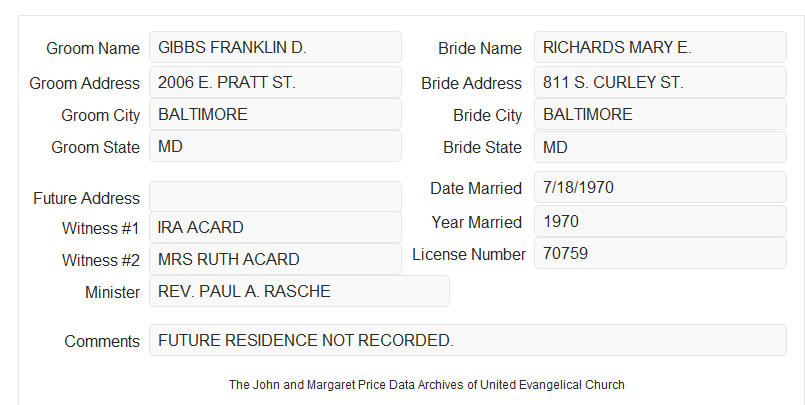Click the Date Married label

[476, 188]
